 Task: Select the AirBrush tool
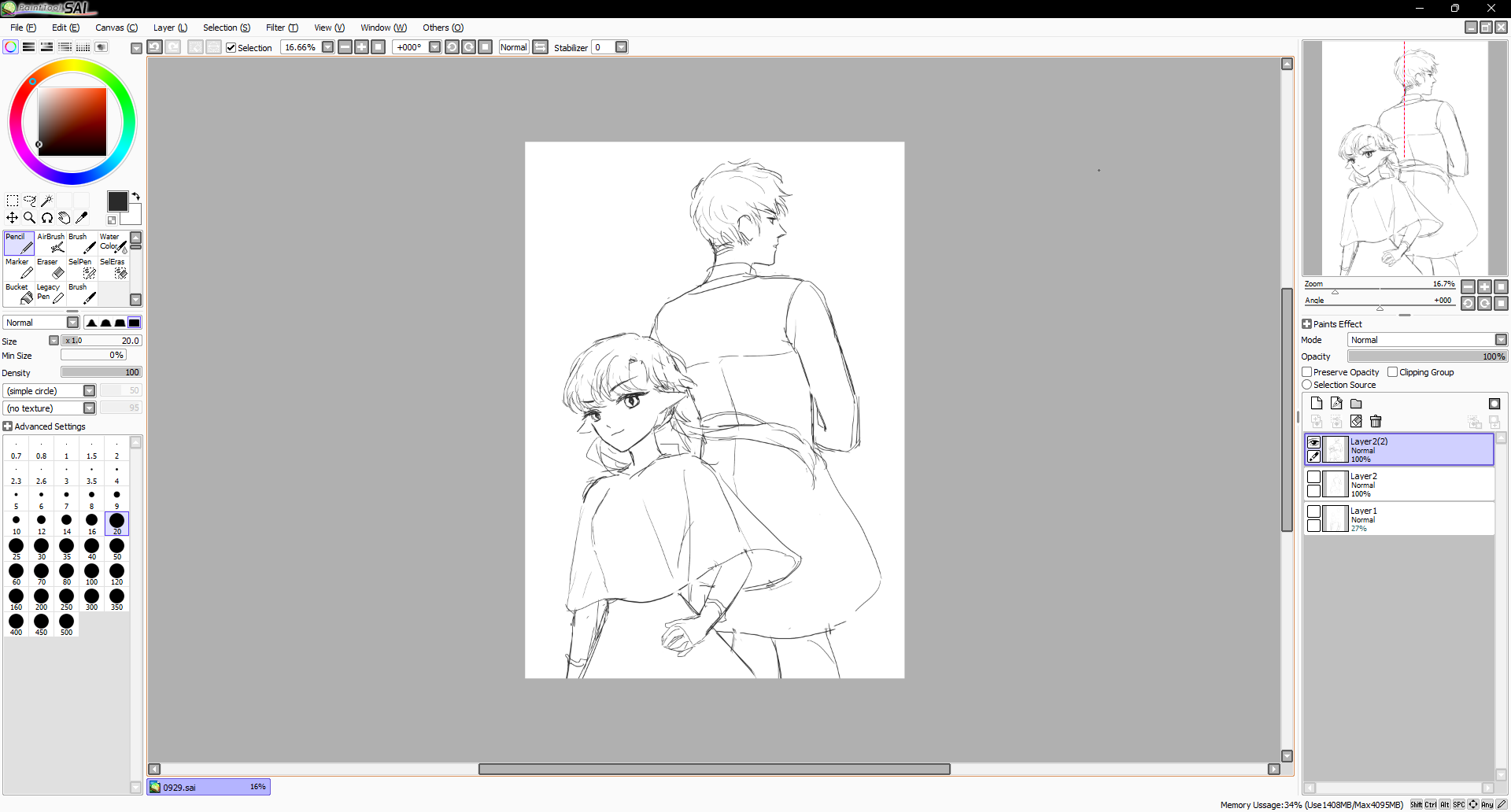tap(51, 243)
